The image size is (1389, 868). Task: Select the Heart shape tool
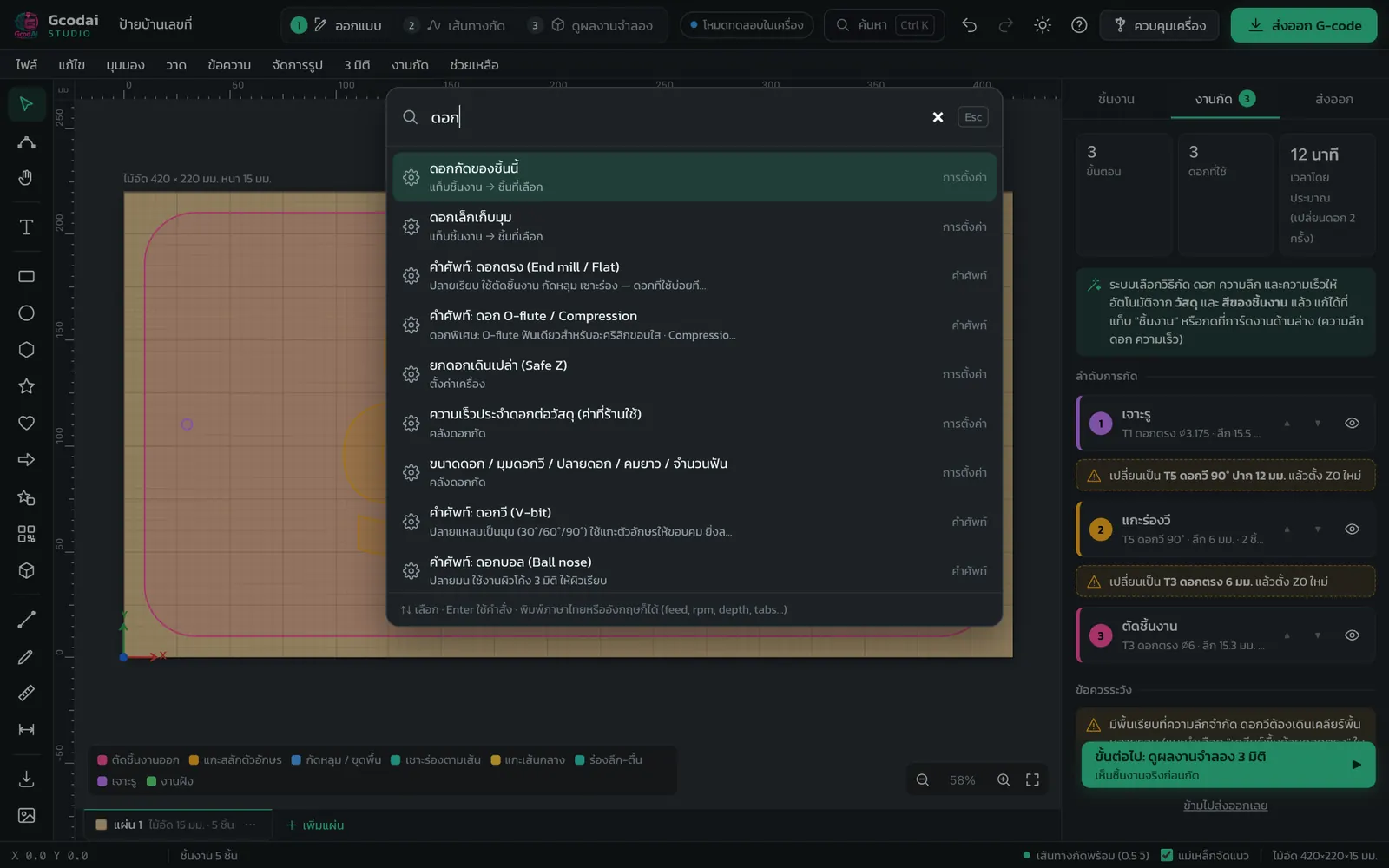tap(26, 423)
